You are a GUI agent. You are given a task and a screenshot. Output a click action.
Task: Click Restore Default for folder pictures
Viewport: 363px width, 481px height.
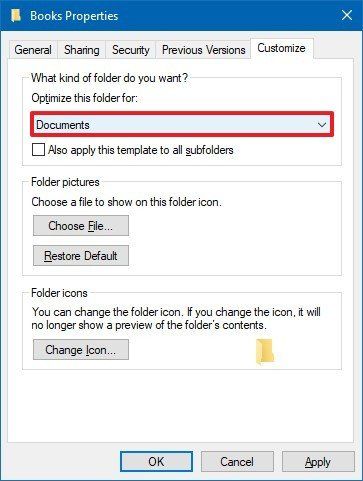tap(81, 256)
